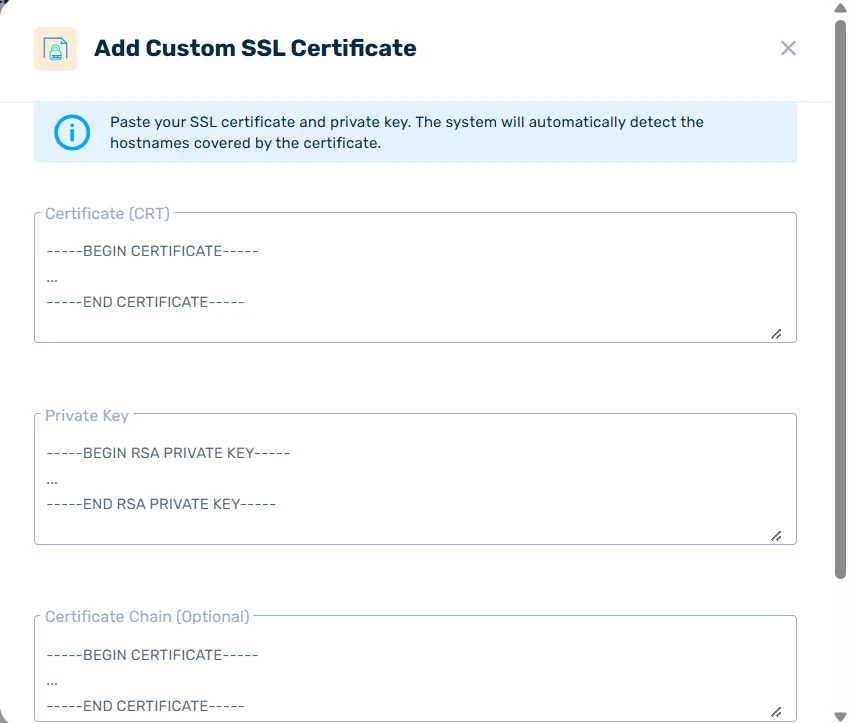Focus the Certificate (CRT) text area
The height and width of the screenshot is (723, 849).
click(415, 278)
